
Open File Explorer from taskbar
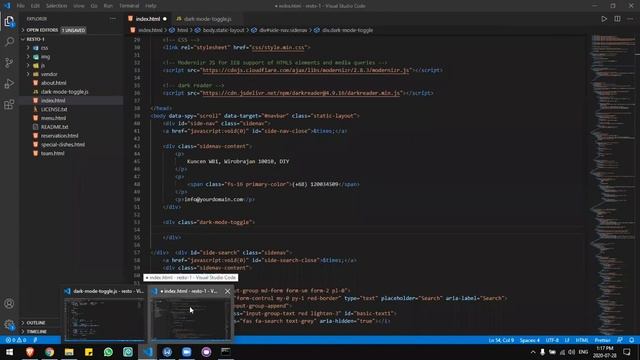(x=69, y=352)
